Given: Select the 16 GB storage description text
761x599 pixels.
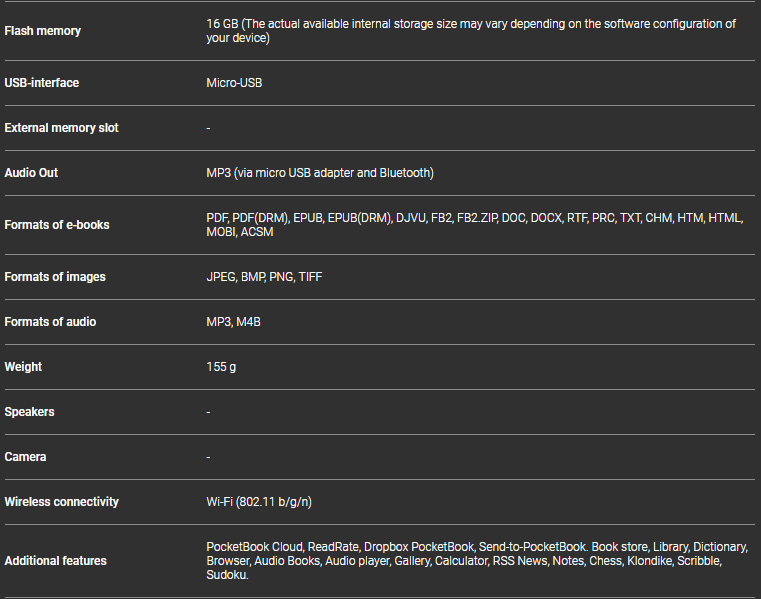Looking at the screenshot, I should (470, 31).
